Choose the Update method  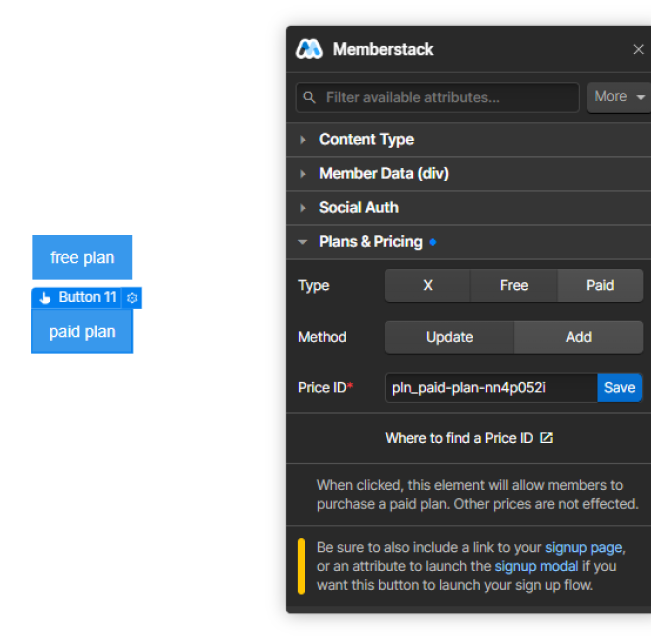click(x=449, y=337)
